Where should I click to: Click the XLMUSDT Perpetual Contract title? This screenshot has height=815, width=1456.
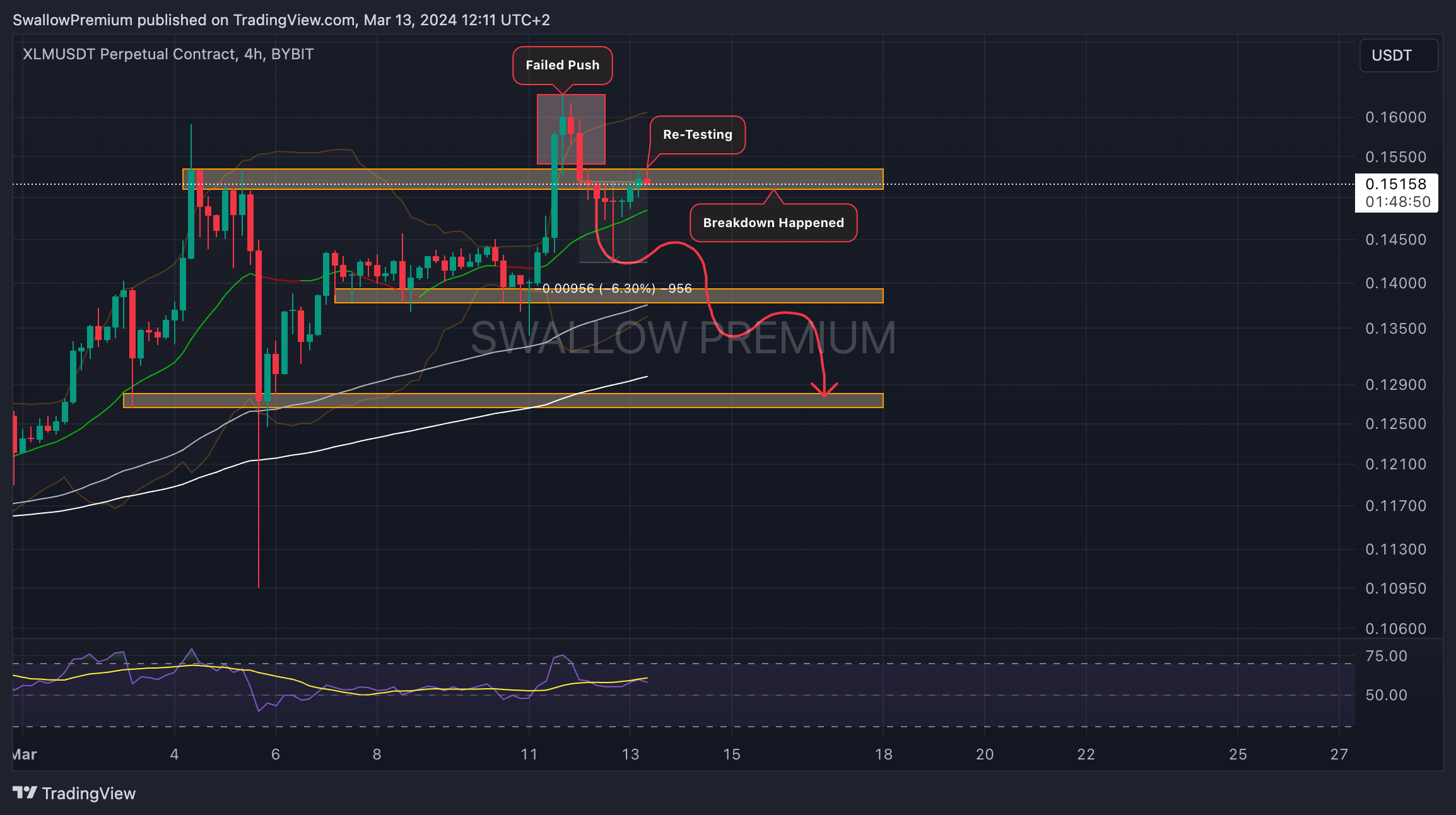[168, 54]
